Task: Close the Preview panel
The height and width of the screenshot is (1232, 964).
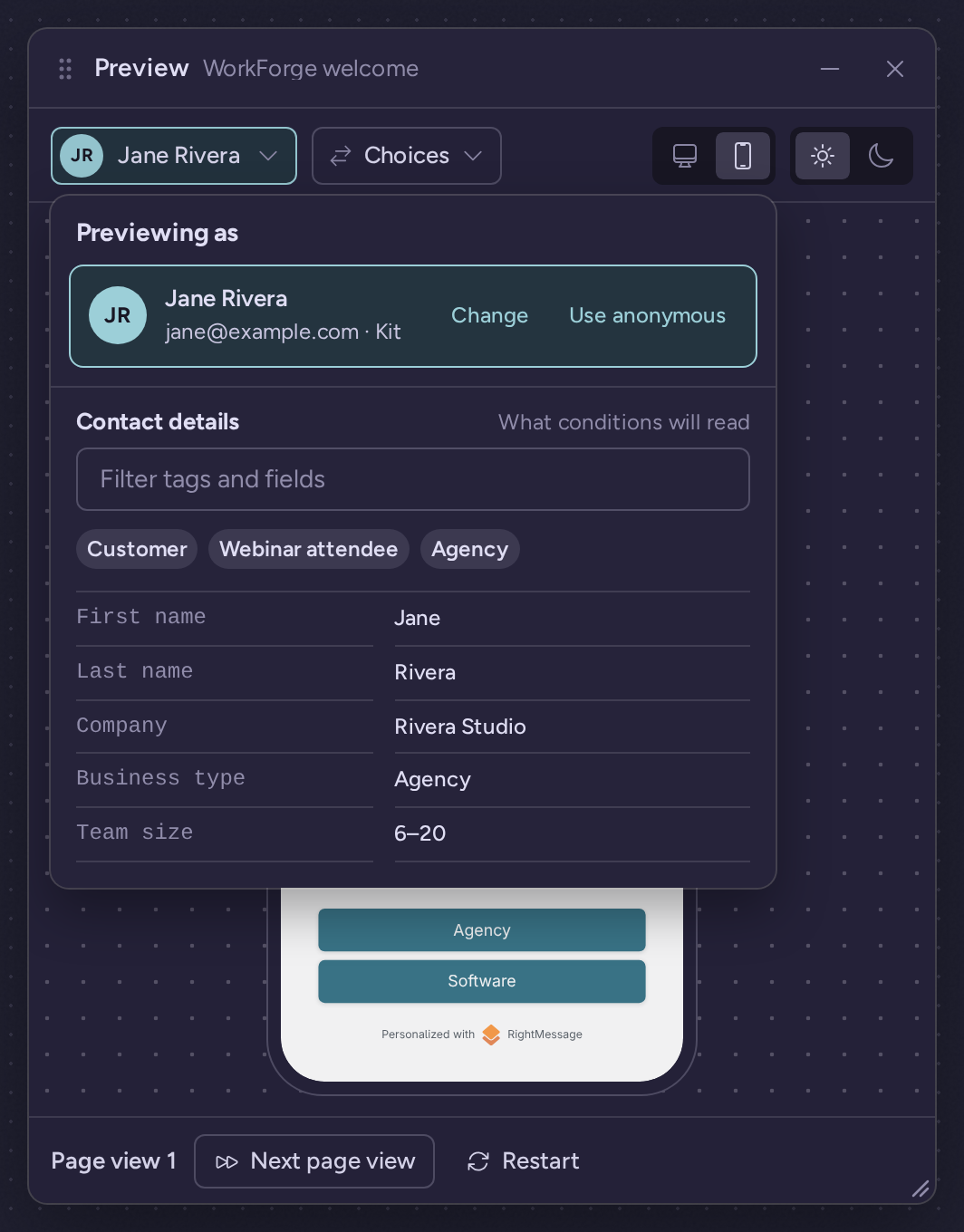Action: [895, 69]
